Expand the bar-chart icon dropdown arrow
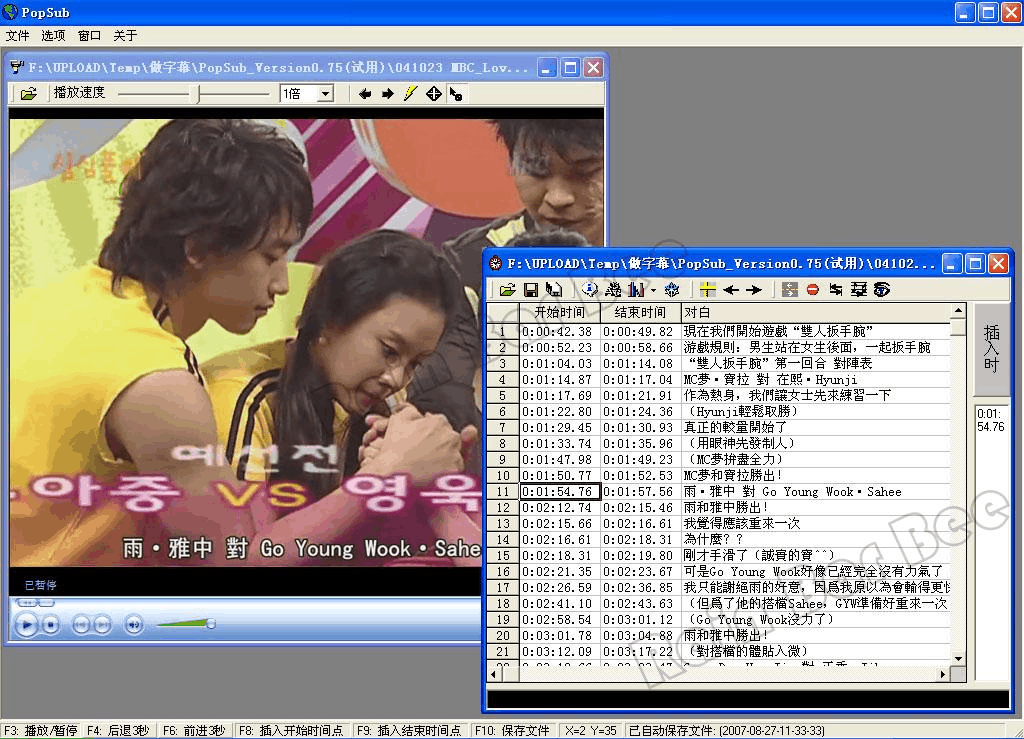 653,290
